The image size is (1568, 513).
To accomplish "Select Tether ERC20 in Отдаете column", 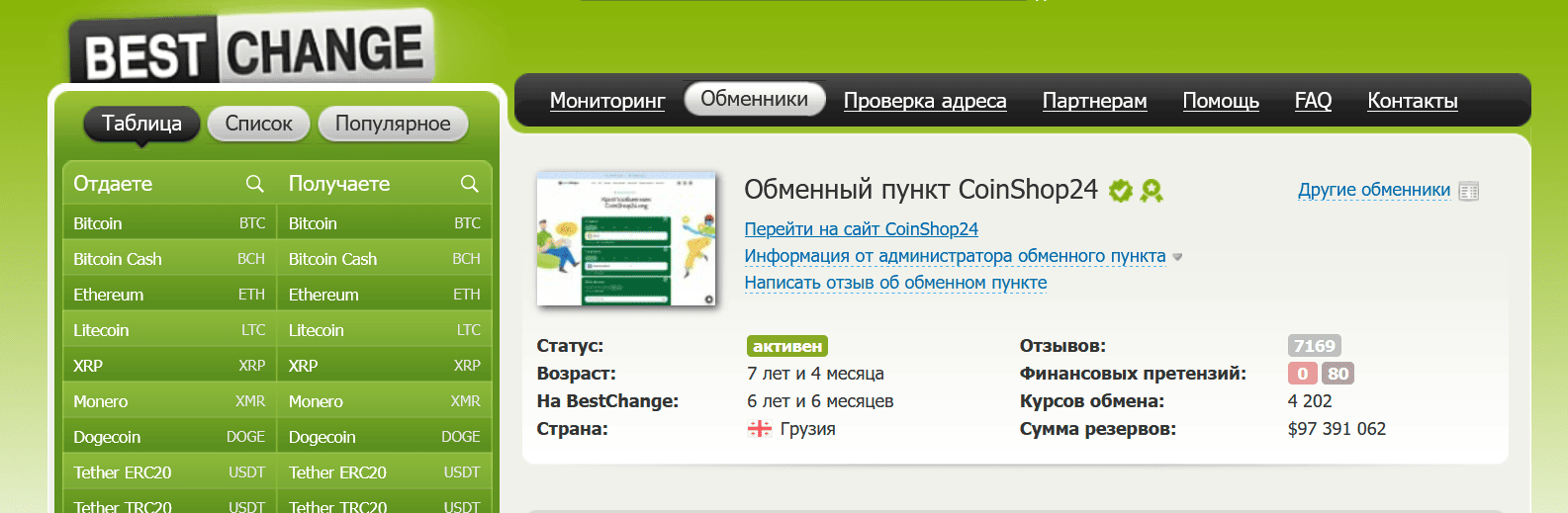I will [169, 472].
